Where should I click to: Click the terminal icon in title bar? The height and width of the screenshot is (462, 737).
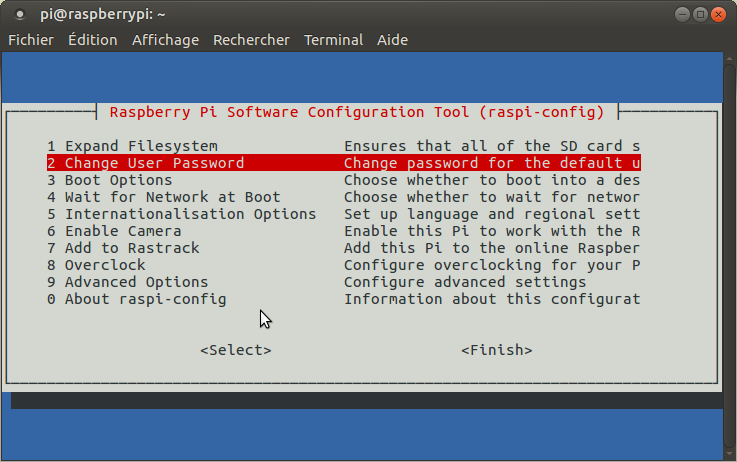click(21, 14)
